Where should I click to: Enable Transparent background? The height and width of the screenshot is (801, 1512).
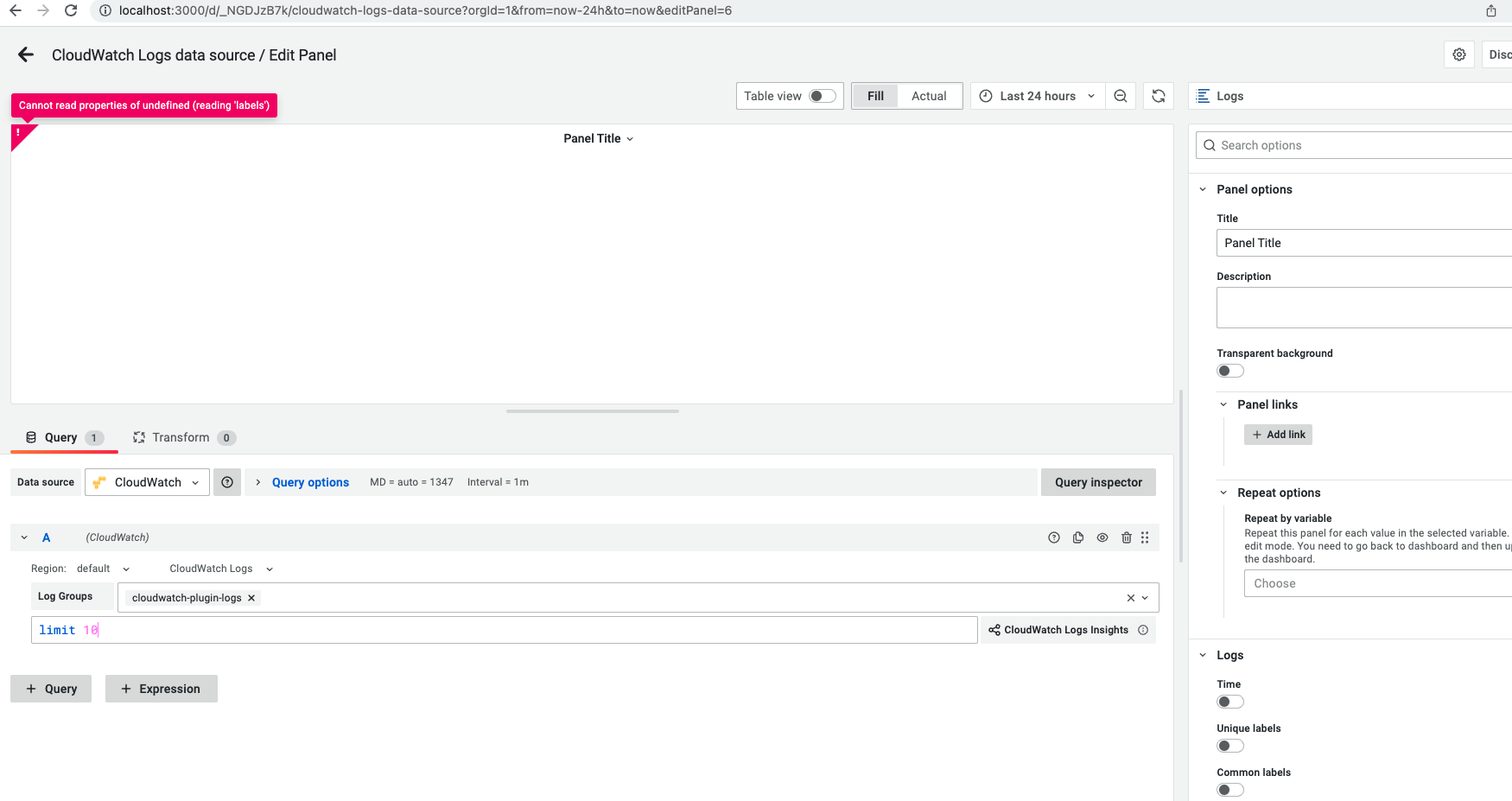[1229, 370]
